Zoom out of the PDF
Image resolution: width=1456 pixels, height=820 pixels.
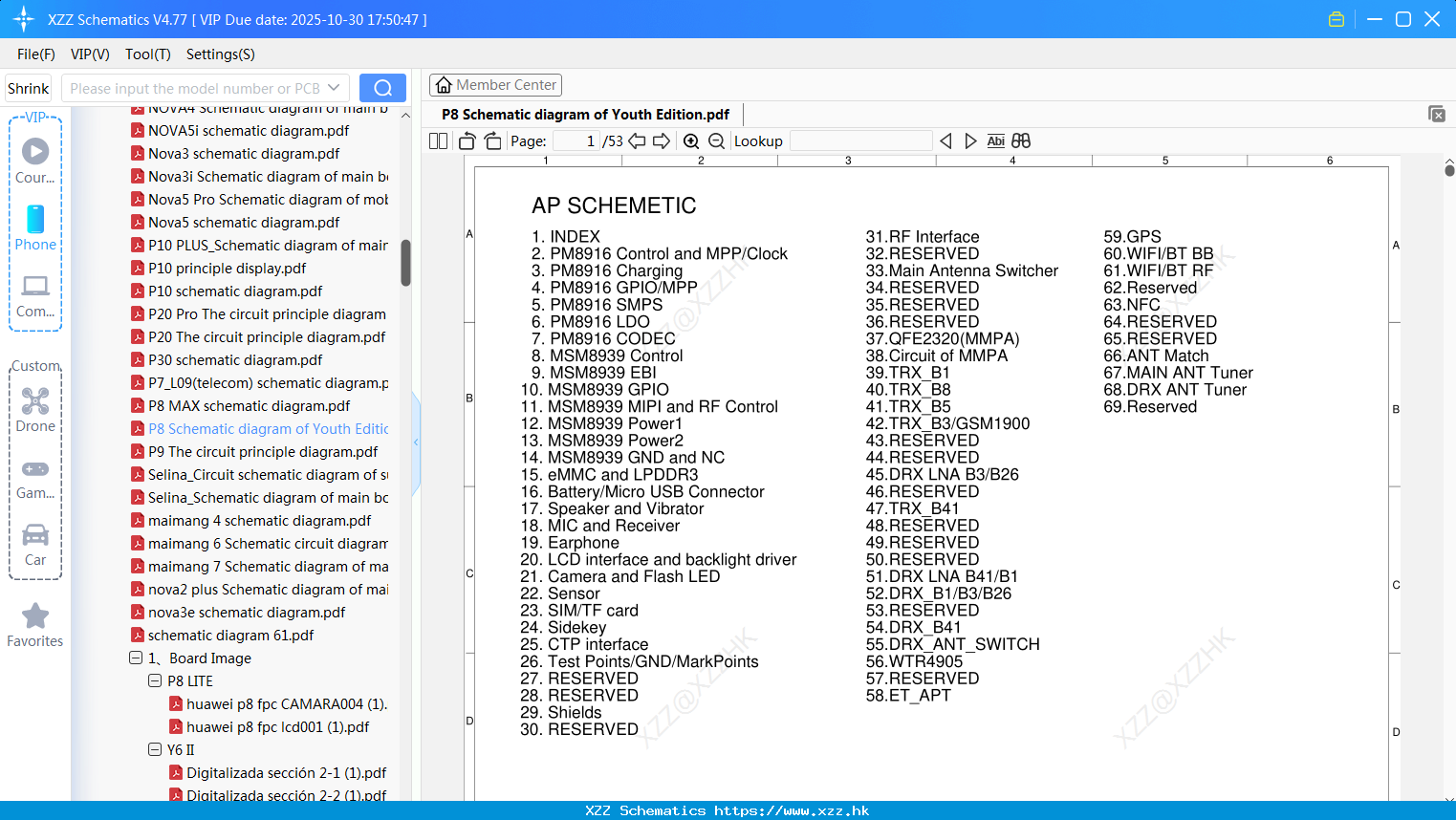click(x=716, y=141)
